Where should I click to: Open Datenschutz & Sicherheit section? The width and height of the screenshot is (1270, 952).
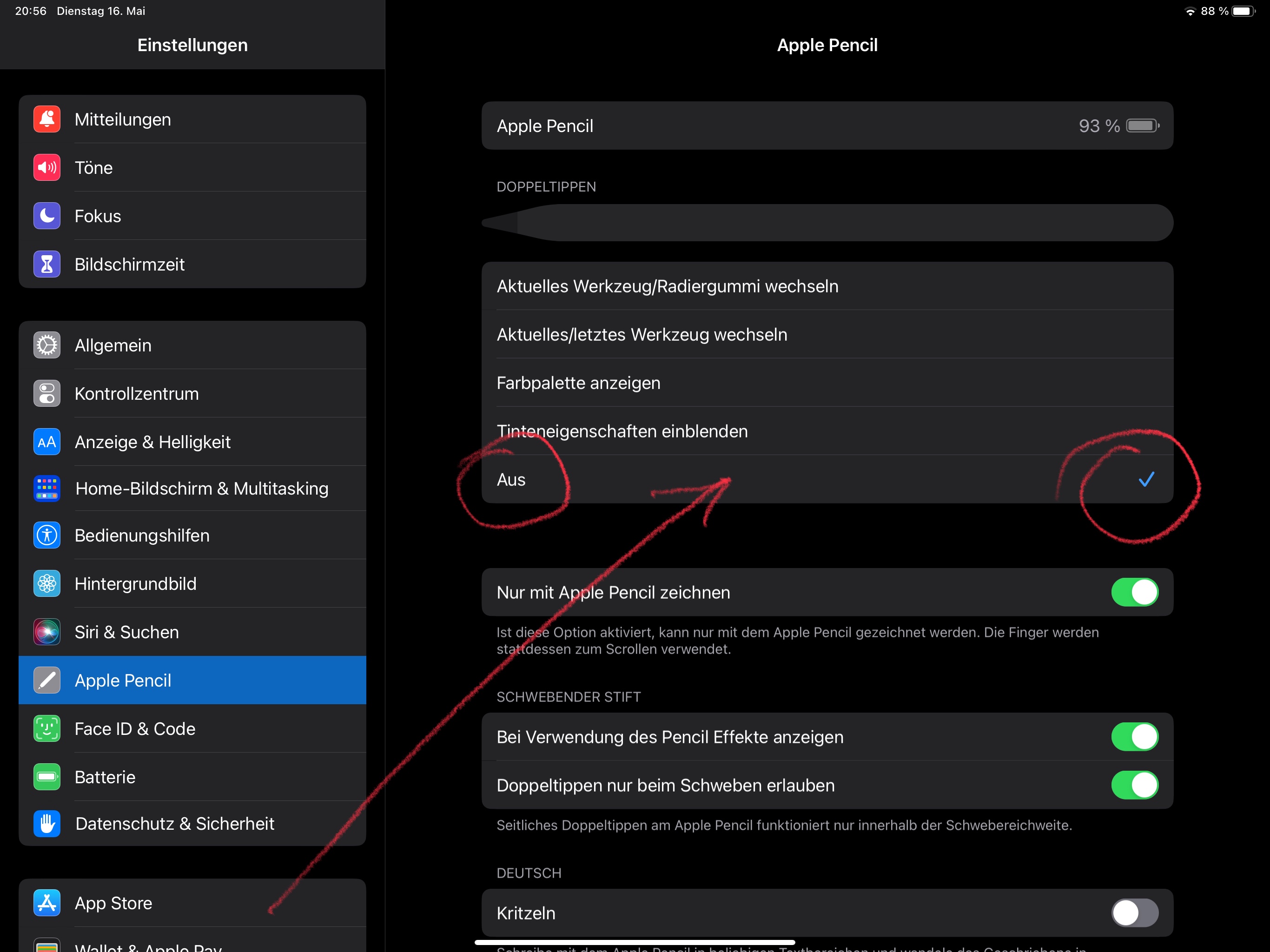pyautogui.click(x=174, y=823)
